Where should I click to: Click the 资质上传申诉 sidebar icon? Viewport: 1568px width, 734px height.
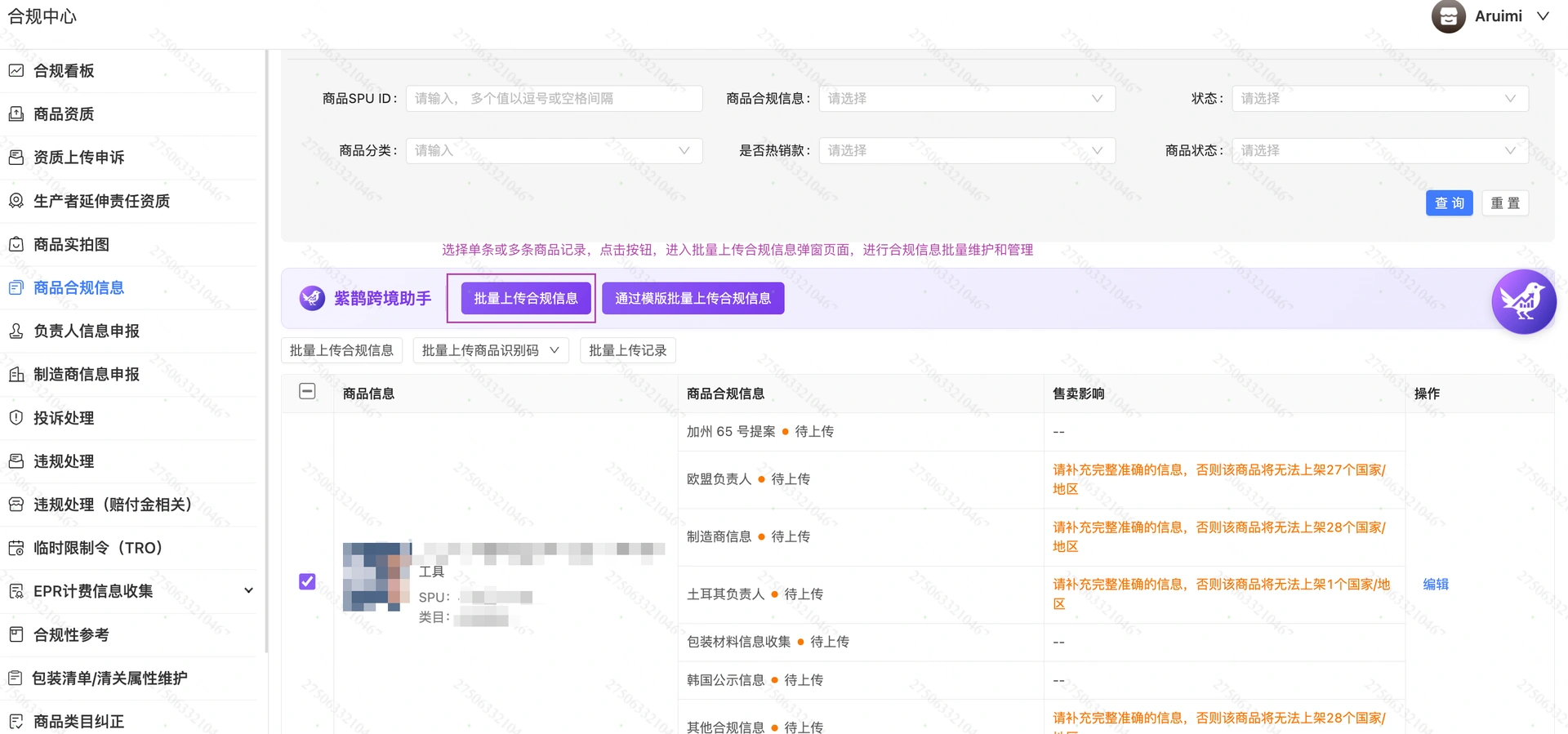[16, 158]
